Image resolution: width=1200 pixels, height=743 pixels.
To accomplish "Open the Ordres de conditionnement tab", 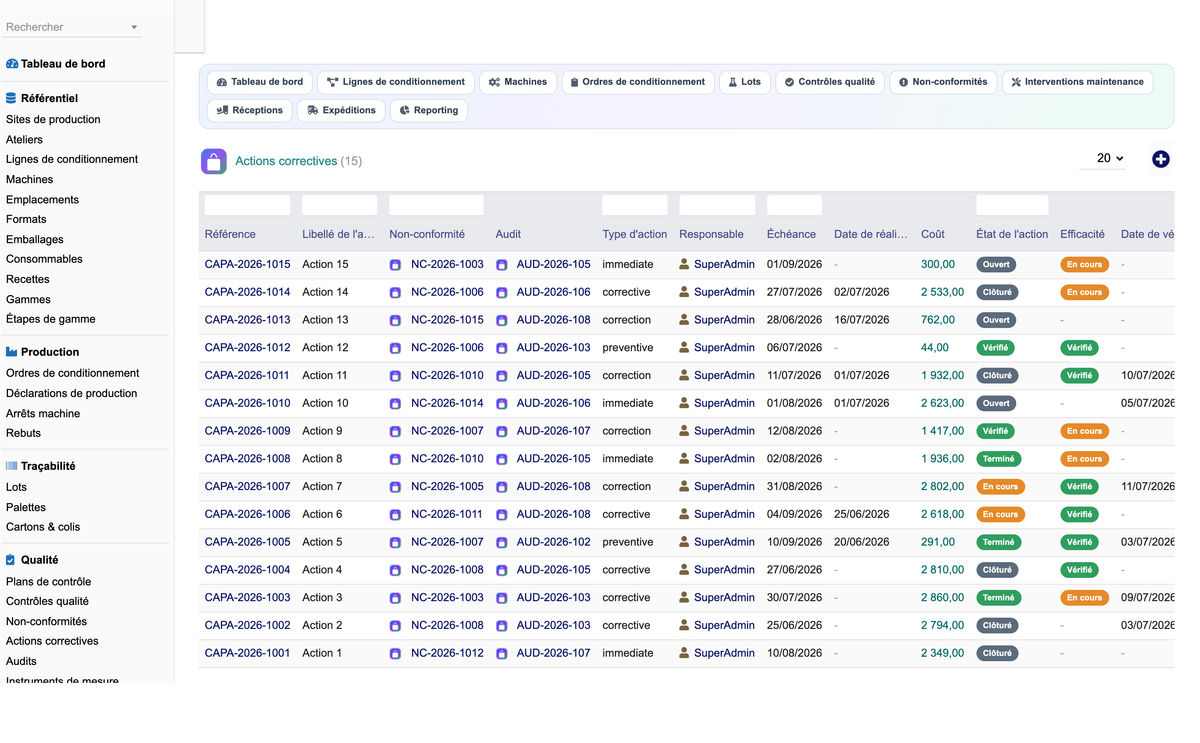I will coord(638,82).
